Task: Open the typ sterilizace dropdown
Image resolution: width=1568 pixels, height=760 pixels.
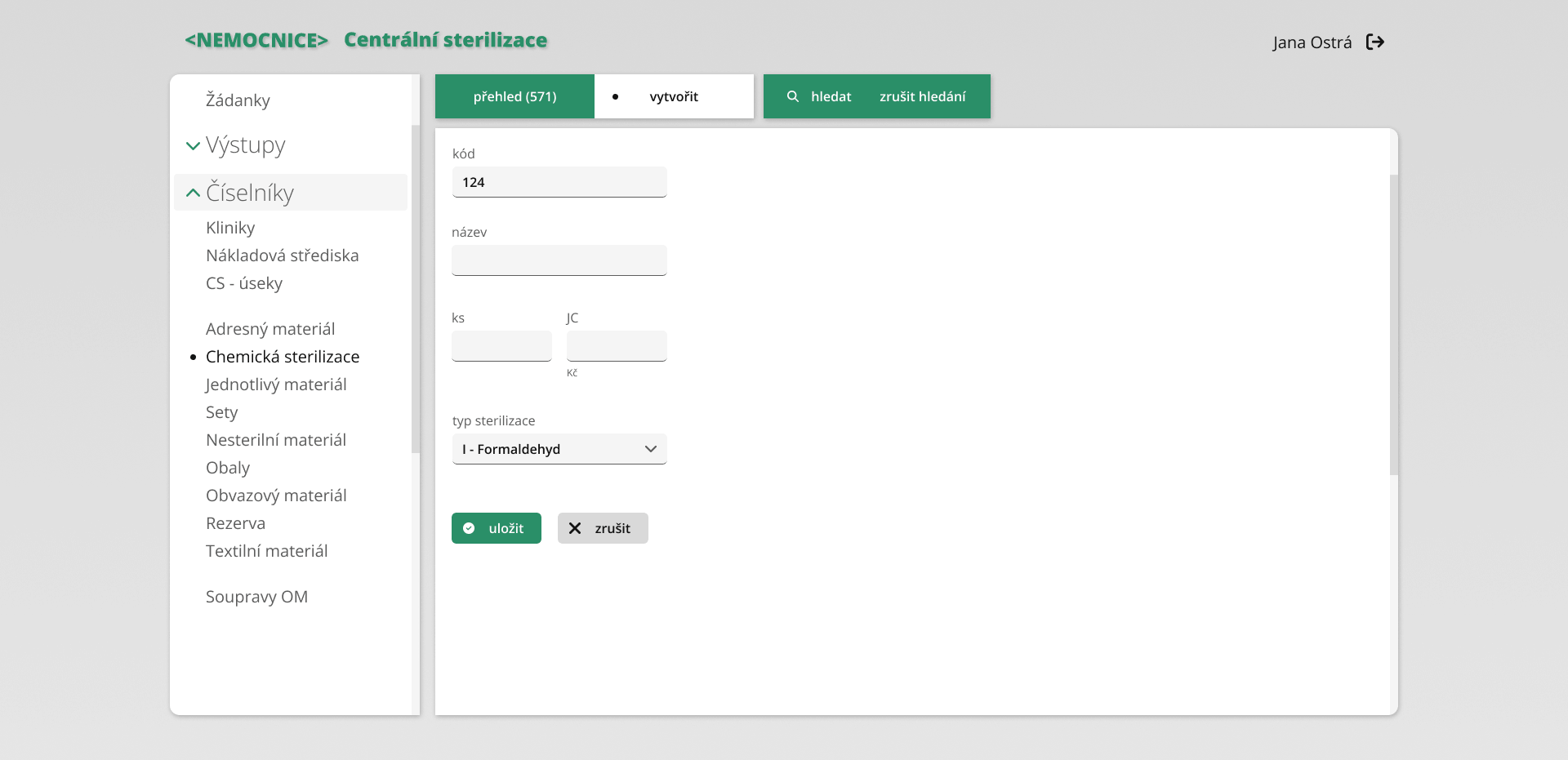Action: [559, 449]
